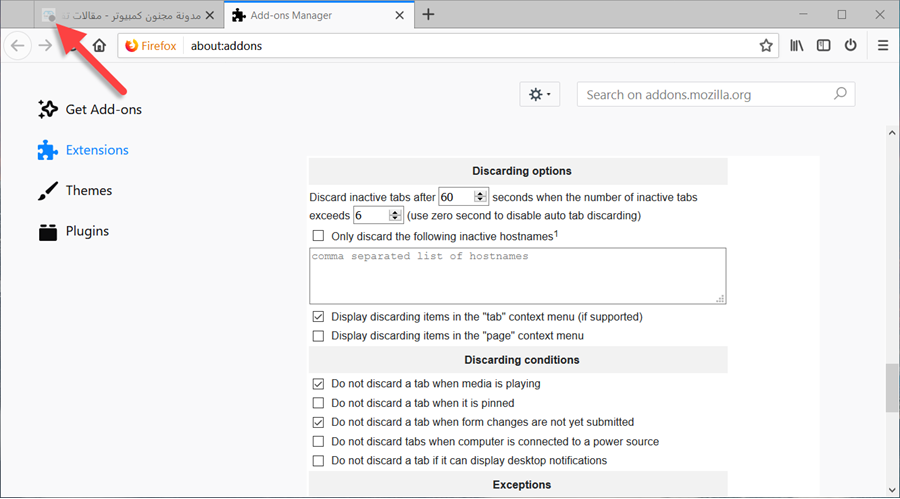Open the Firefox home page icon
The width and height of the screenshot is (900, 499).
[x=99, y=45]
